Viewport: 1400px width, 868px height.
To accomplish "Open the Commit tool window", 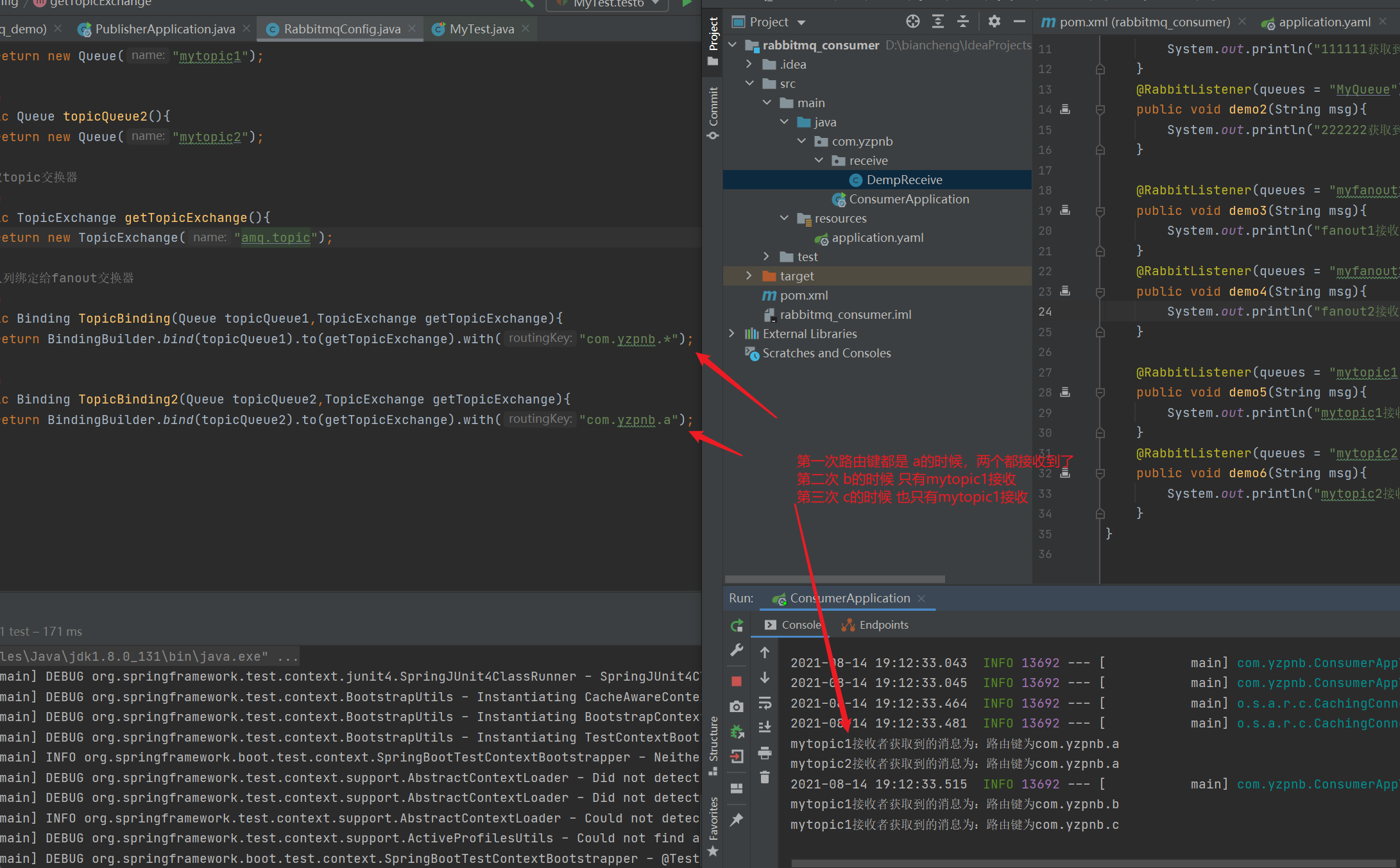I will 713,113.
